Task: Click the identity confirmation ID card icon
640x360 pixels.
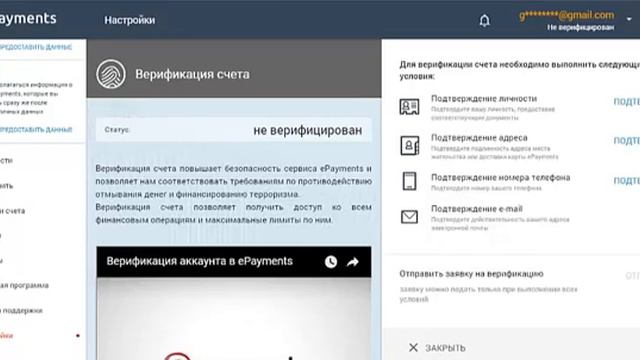Action: (409, 107)
